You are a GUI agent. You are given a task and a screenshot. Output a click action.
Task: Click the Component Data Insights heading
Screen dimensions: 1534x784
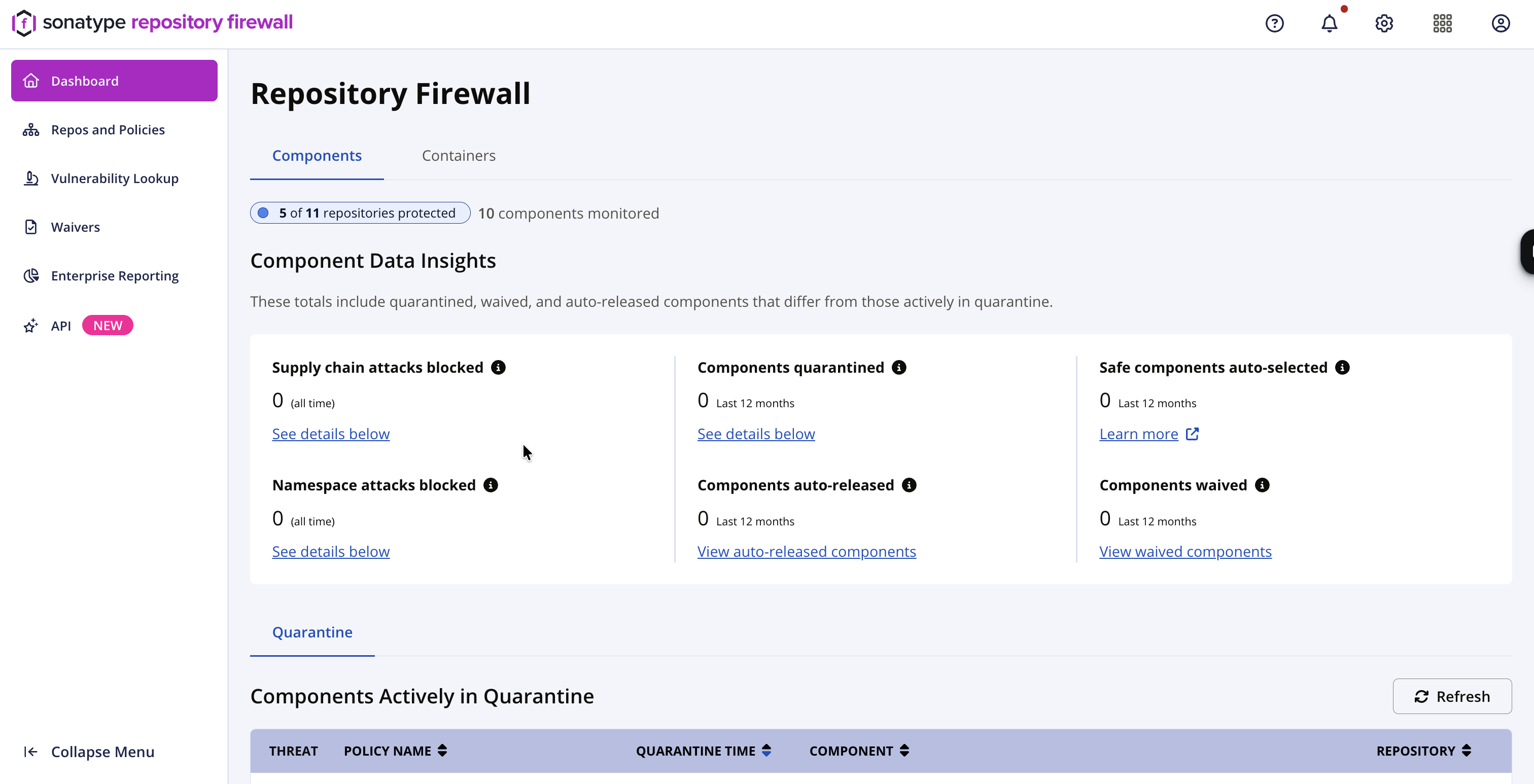click(x=373, y=261)
